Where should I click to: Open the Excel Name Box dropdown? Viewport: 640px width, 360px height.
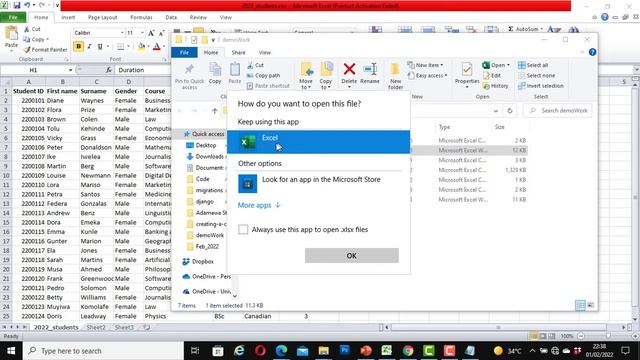pos(70,70)
